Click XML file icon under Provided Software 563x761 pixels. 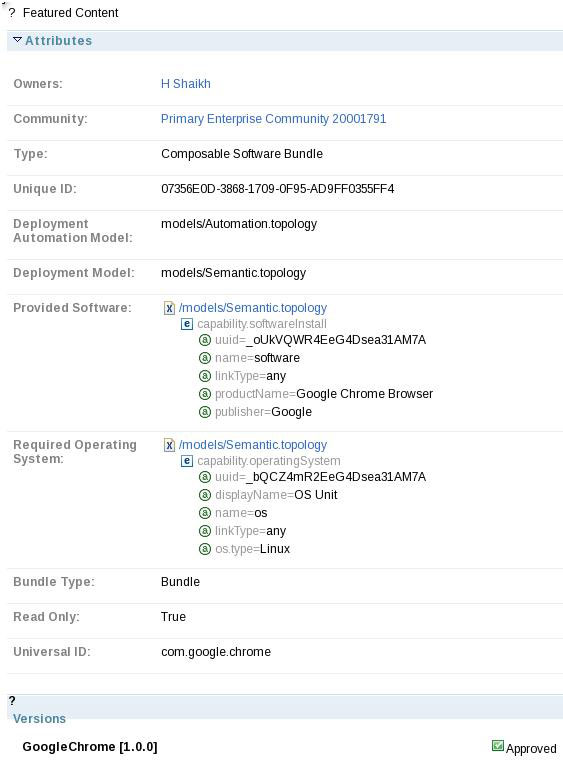tap(169, 308)
